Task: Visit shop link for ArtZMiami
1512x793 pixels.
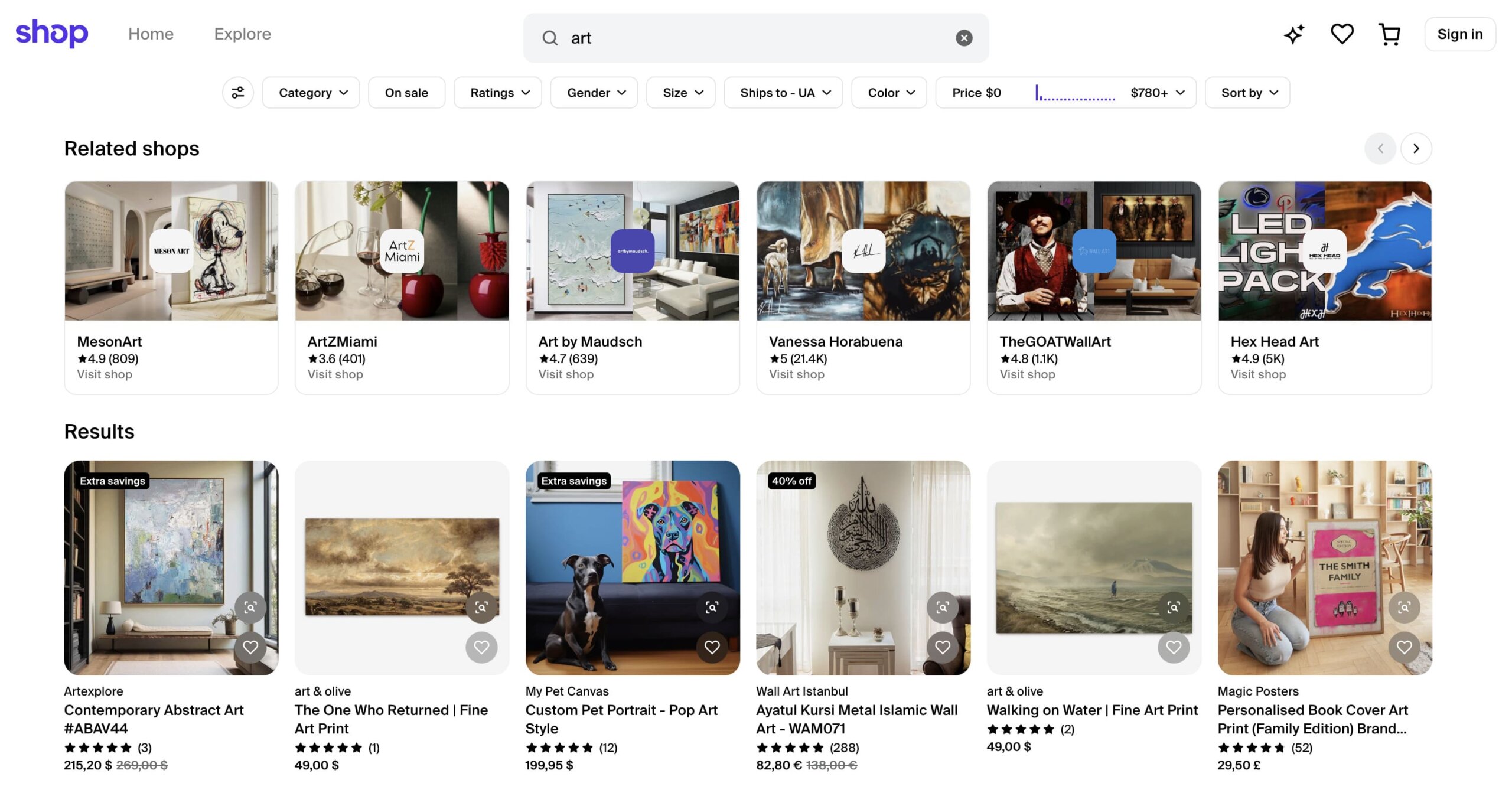Action: [x=335, y=374]
